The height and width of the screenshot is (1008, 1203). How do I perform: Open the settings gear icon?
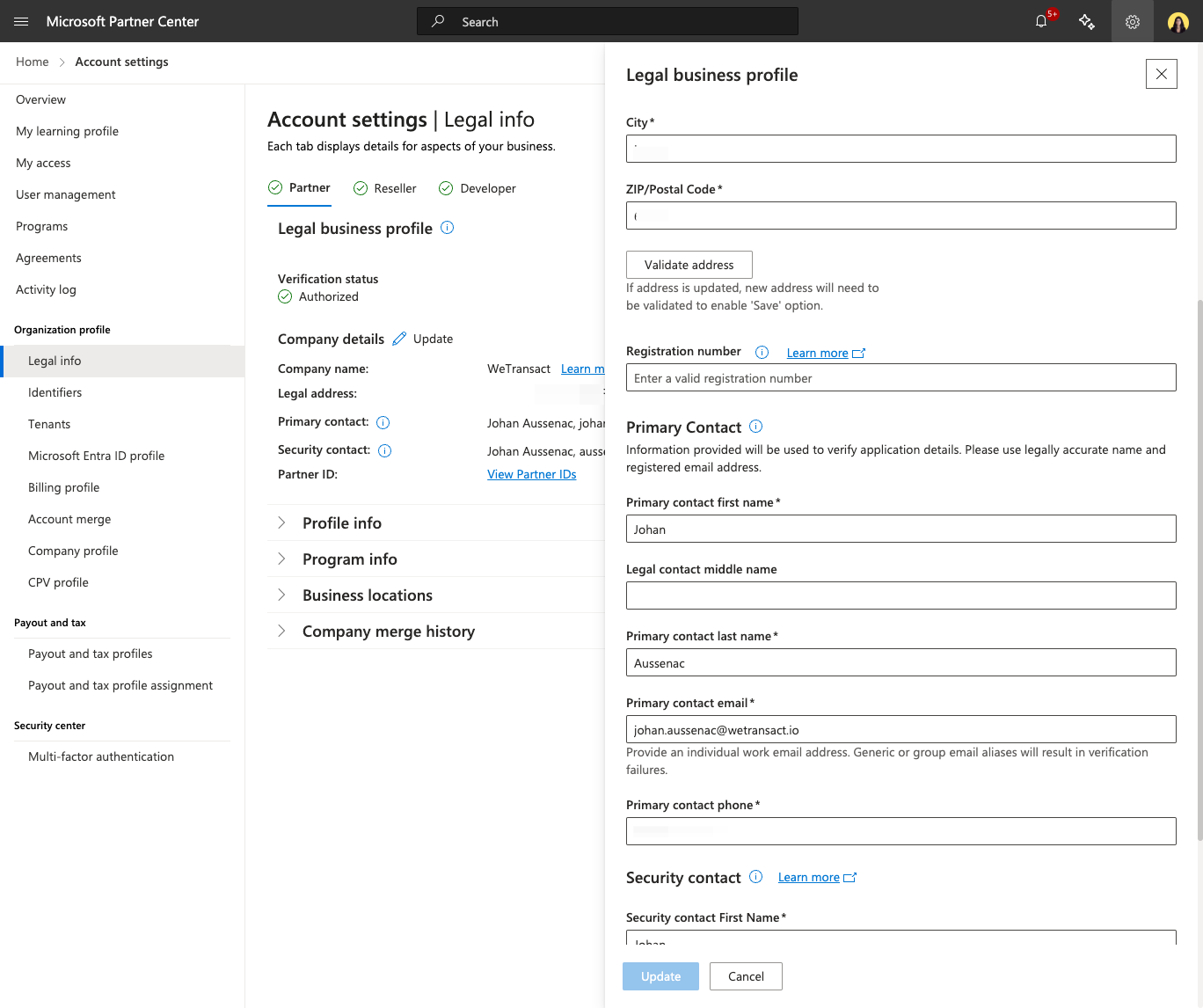tap(1133, 21)
